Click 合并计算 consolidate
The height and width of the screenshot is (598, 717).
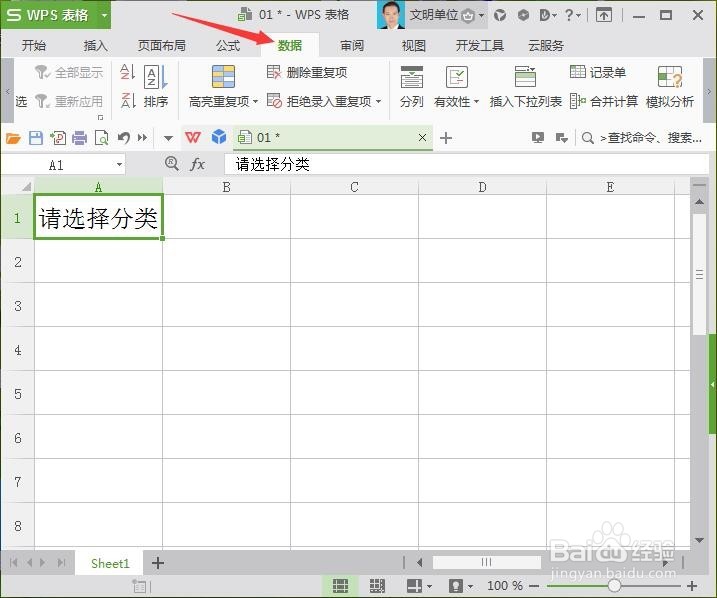point(604,101)
